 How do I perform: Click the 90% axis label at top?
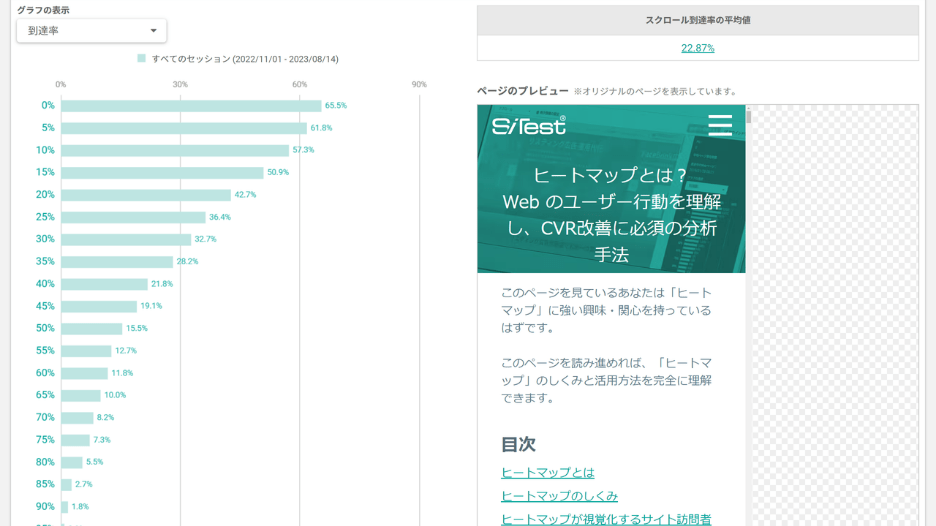[x=419, y=84]
